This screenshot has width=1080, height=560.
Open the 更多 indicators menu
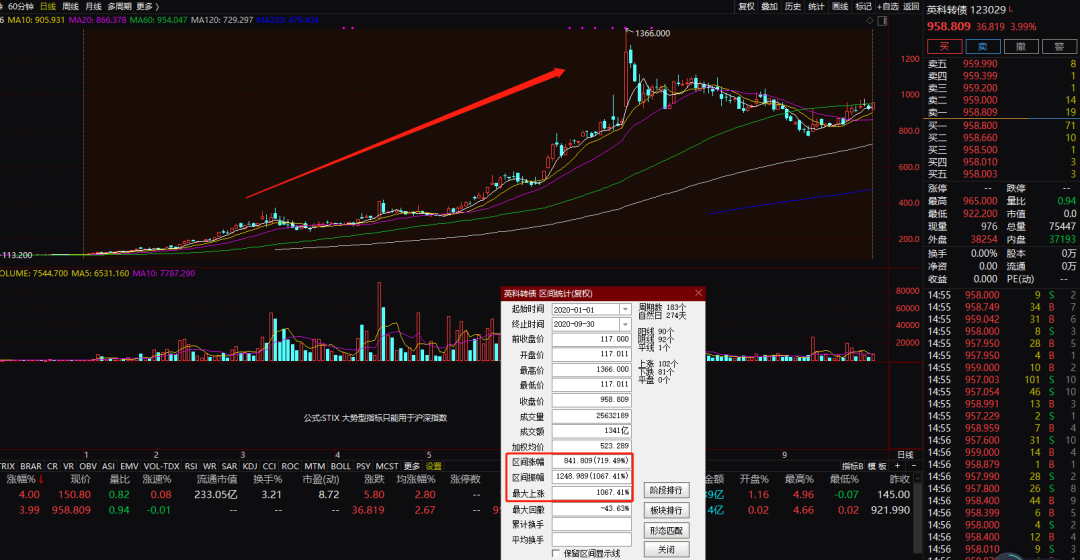[x=412, y=466]
